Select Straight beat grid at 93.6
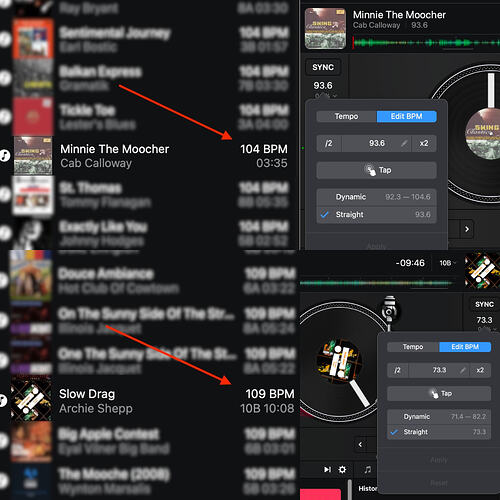500x500 pixels. 376,214
